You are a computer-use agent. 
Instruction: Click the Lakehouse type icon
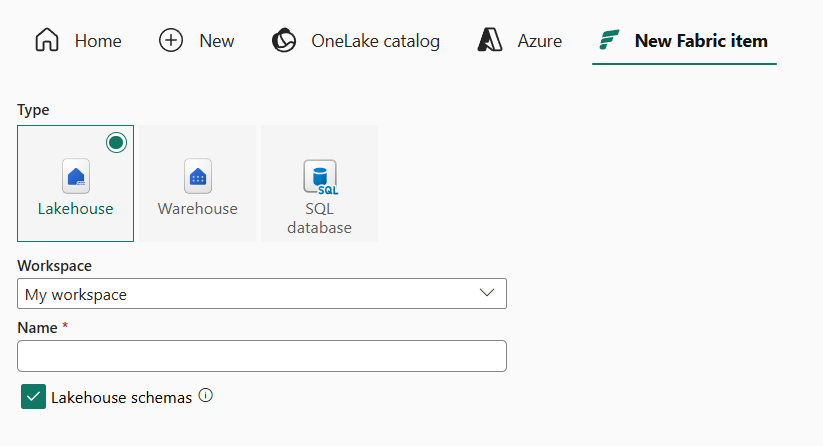tap(76, 176)
